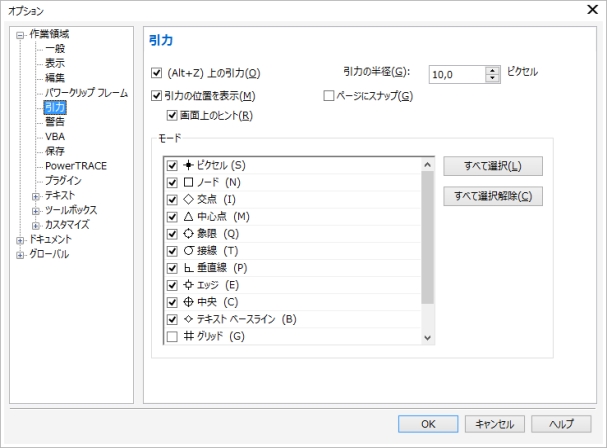Enable the ページにスナップ checkbox

pyautogui.click(x=328, y=96)
